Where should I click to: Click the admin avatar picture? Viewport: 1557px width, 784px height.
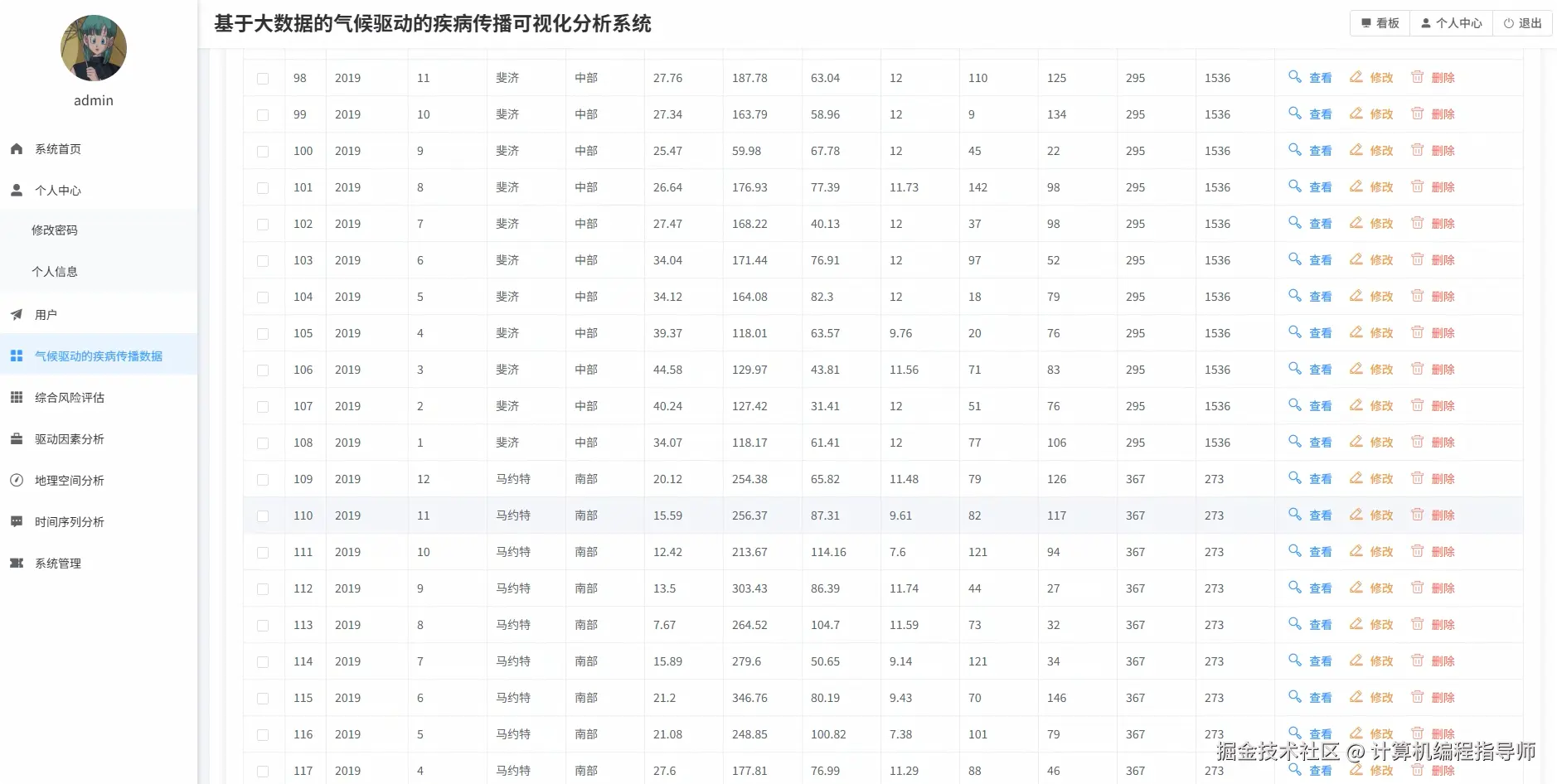(x=93, y=48)
